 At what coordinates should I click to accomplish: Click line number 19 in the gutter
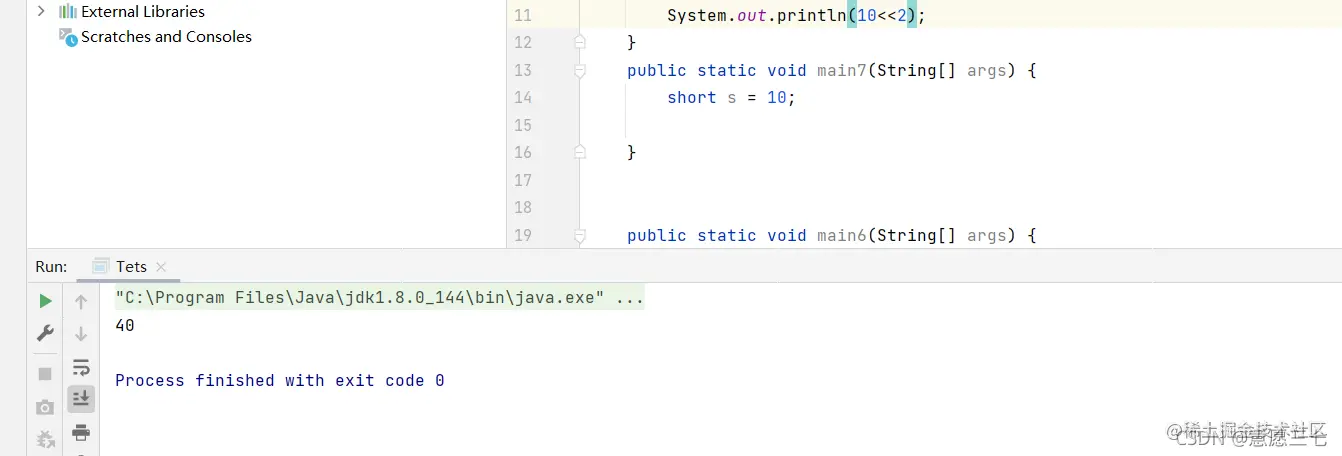click(522, 235)
